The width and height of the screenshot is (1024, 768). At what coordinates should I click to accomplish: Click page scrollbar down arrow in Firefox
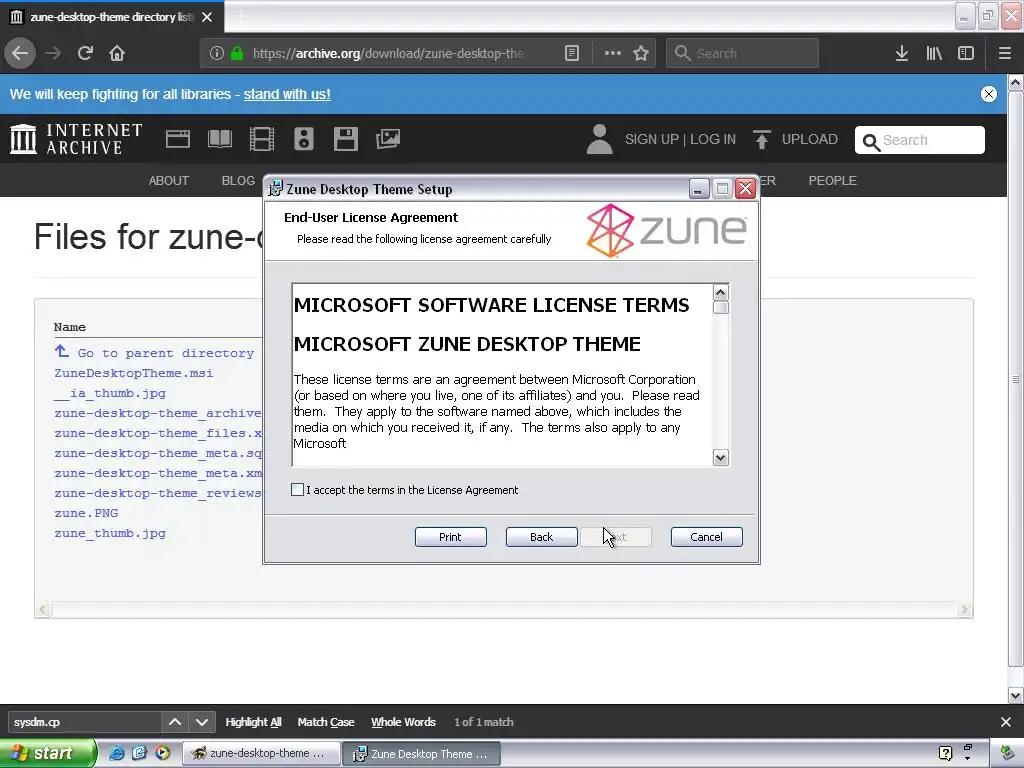1016,696
